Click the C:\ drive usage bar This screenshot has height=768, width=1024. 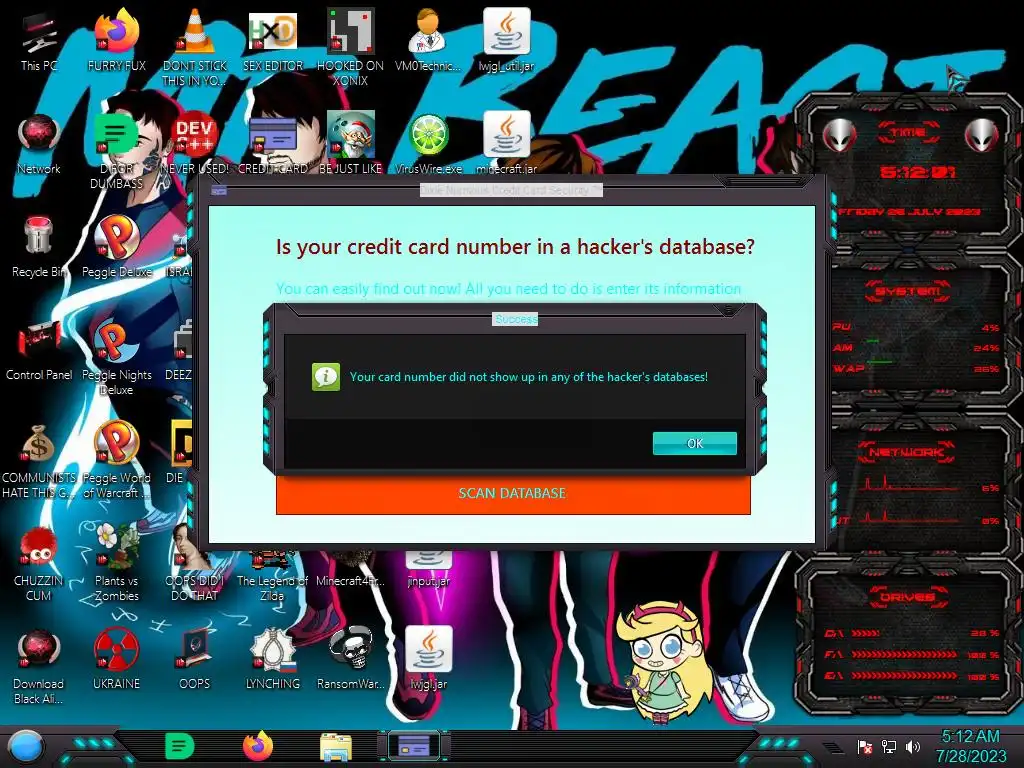(865, 633)
